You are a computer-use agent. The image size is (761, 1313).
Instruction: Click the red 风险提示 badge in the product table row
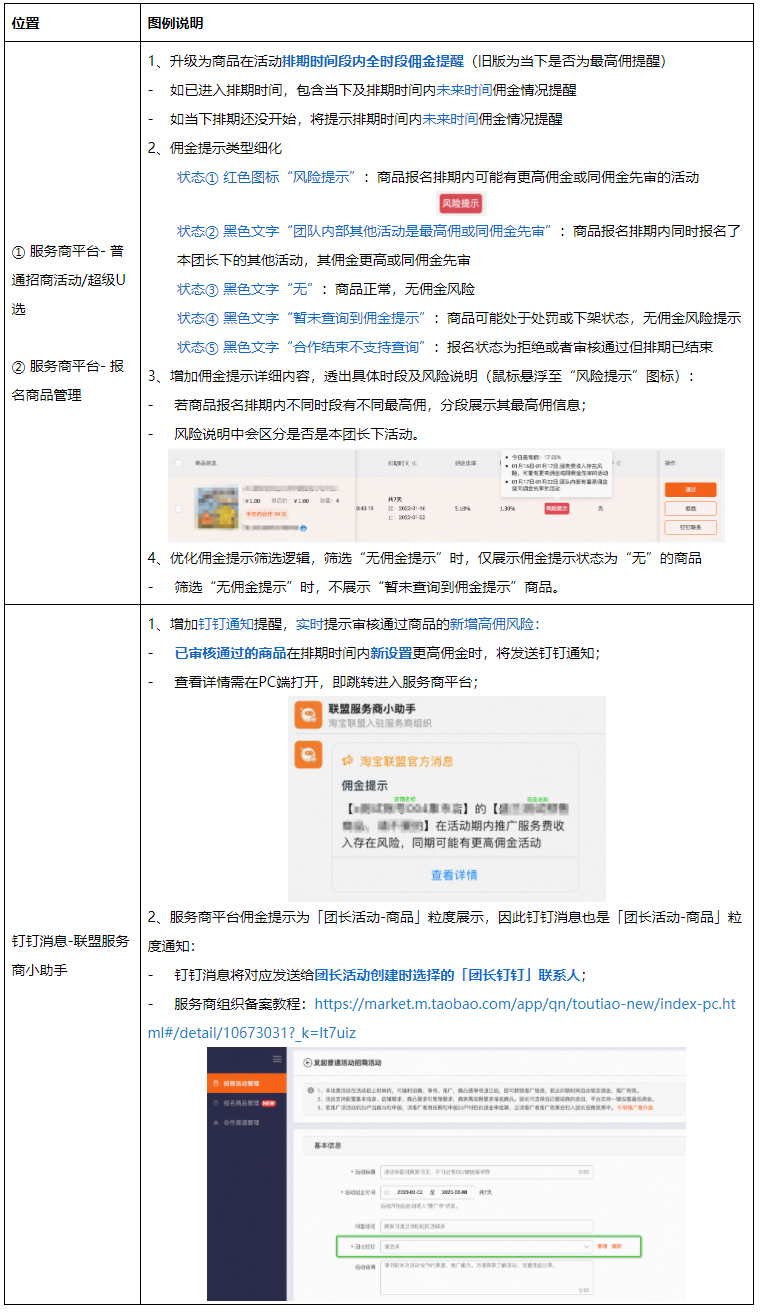click(557, 508)
